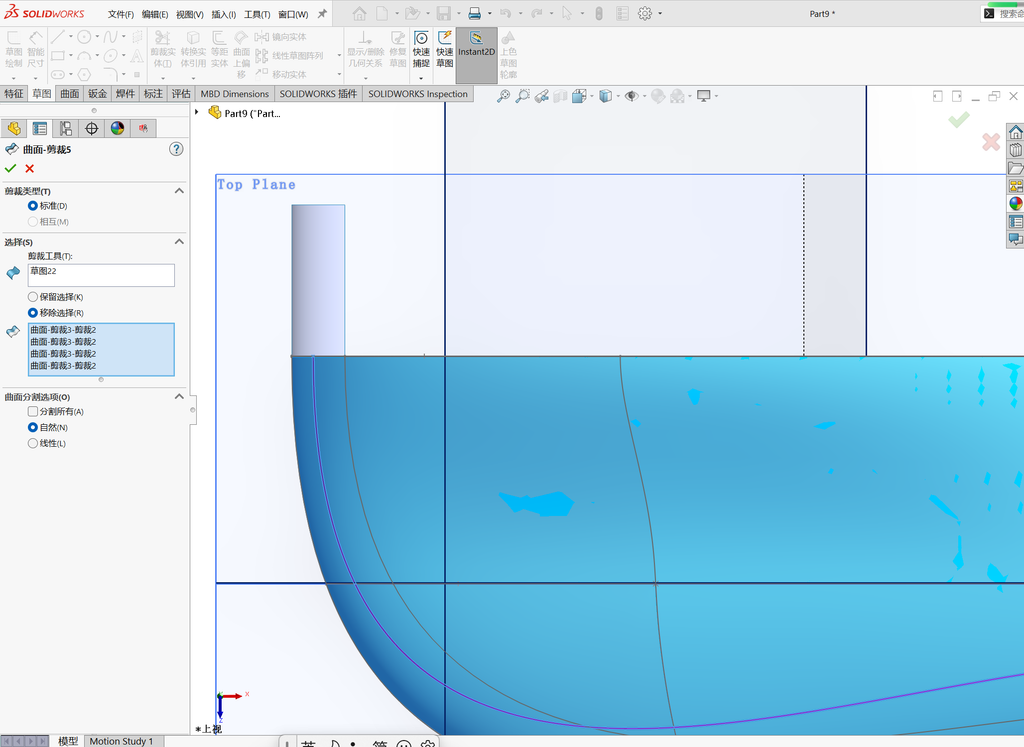Image resolution: width=1024 pixels, height=747 pixels.
Task: Open the 快速捕捉 quick snaps tool
Action: (x=421, y=49)
